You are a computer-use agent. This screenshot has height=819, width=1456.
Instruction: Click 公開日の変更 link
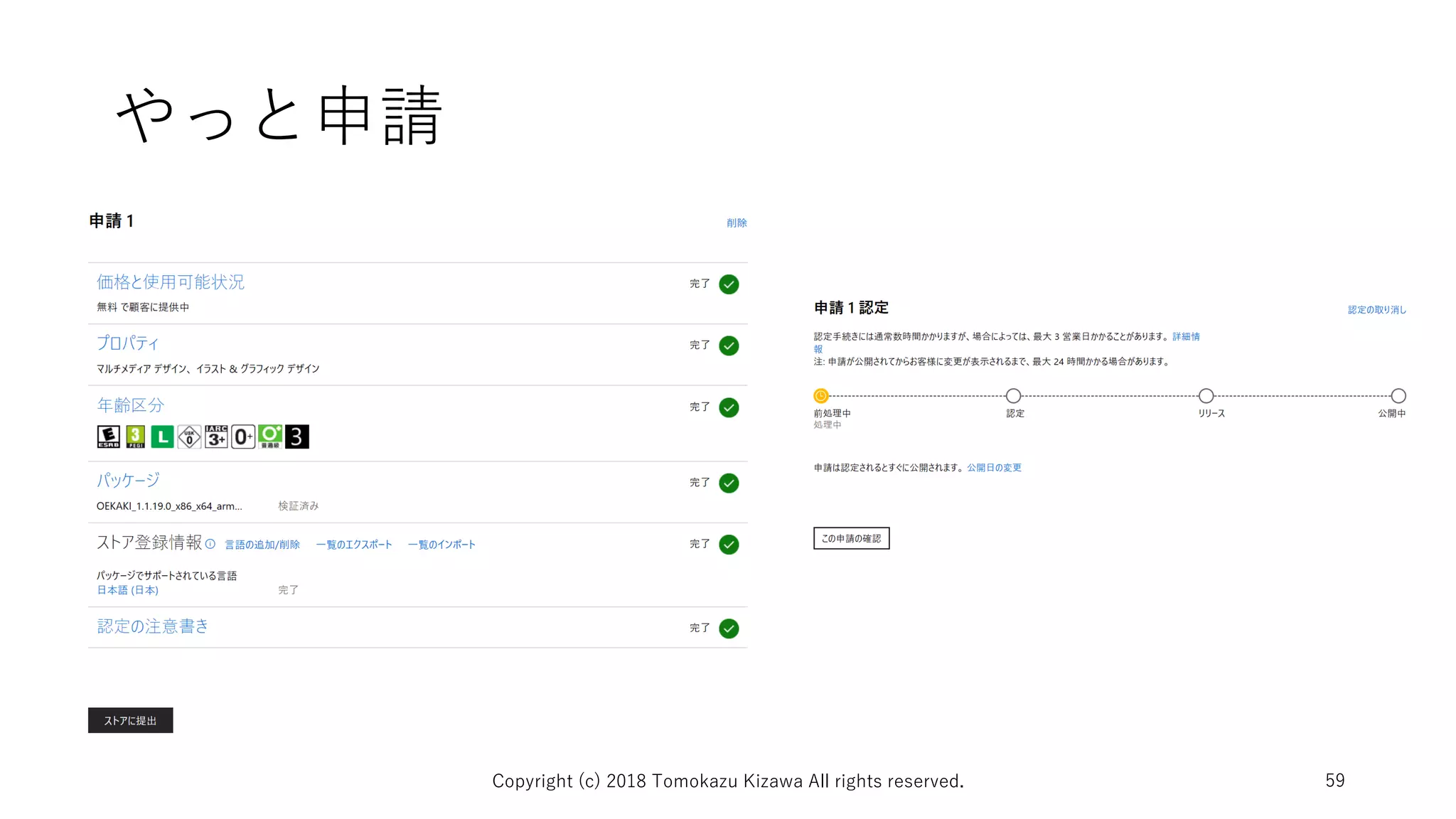pos(994,468)
